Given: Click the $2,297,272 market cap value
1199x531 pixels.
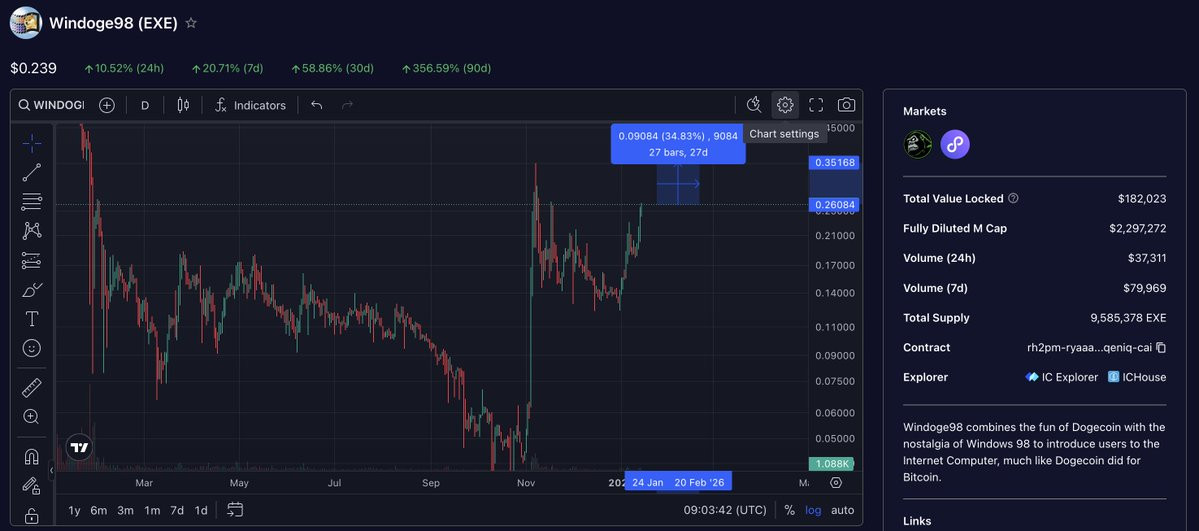Looking at the screenshot, I should coord(1138,228).
